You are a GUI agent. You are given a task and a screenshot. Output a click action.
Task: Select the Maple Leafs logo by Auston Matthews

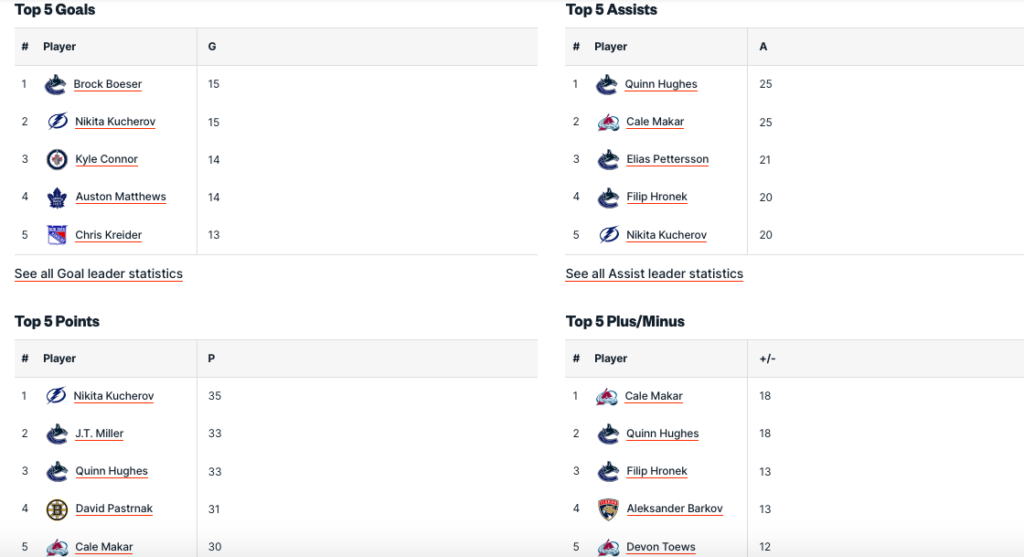pyautogui.click(x=57, y=198)
